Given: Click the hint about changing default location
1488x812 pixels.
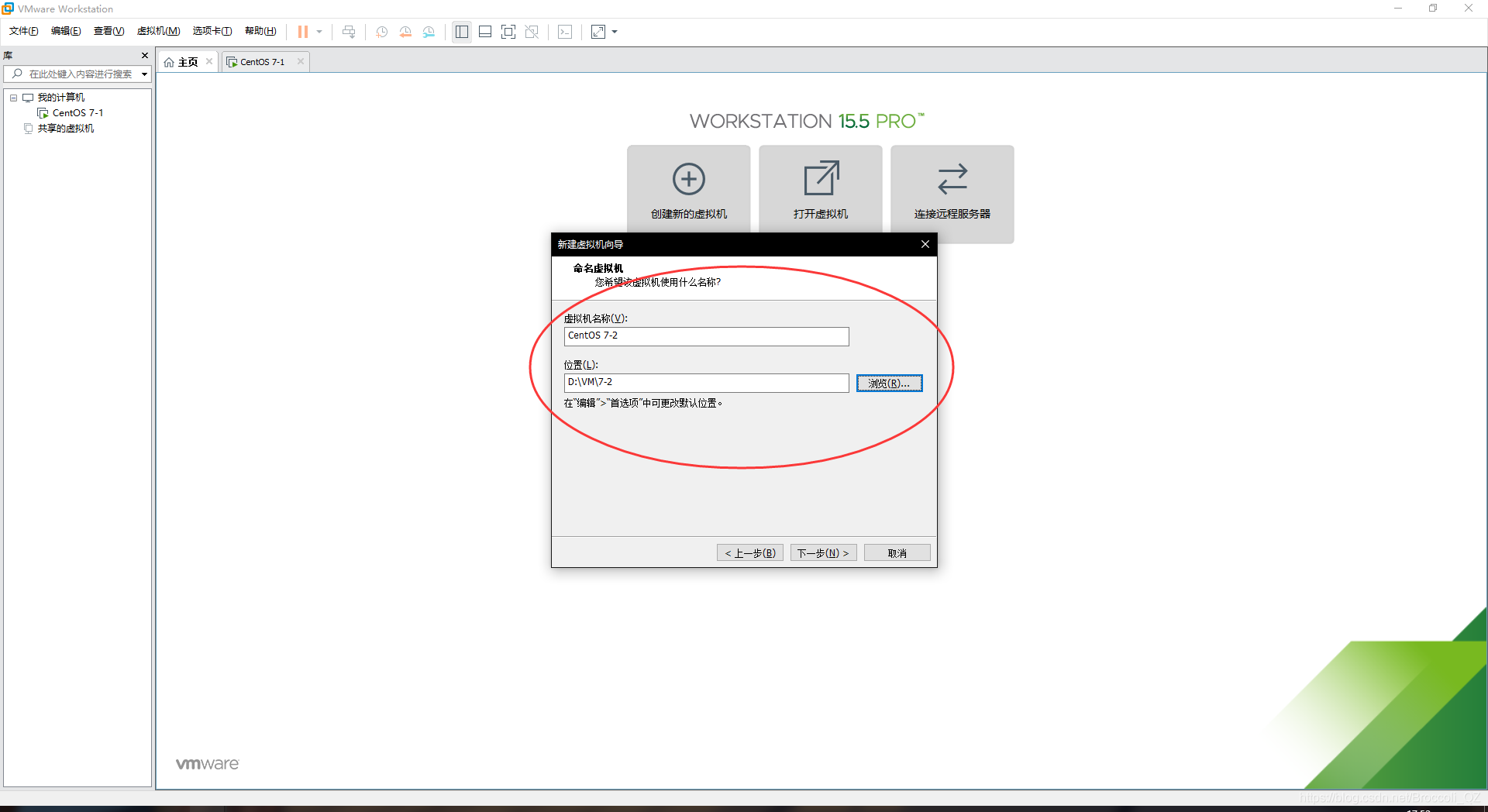Looking at the screenshot, I should (x=643, y=403).
